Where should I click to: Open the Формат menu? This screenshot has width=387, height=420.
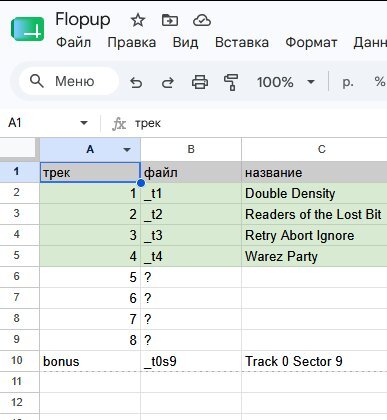pyautogui.click(x=311, y=43)
